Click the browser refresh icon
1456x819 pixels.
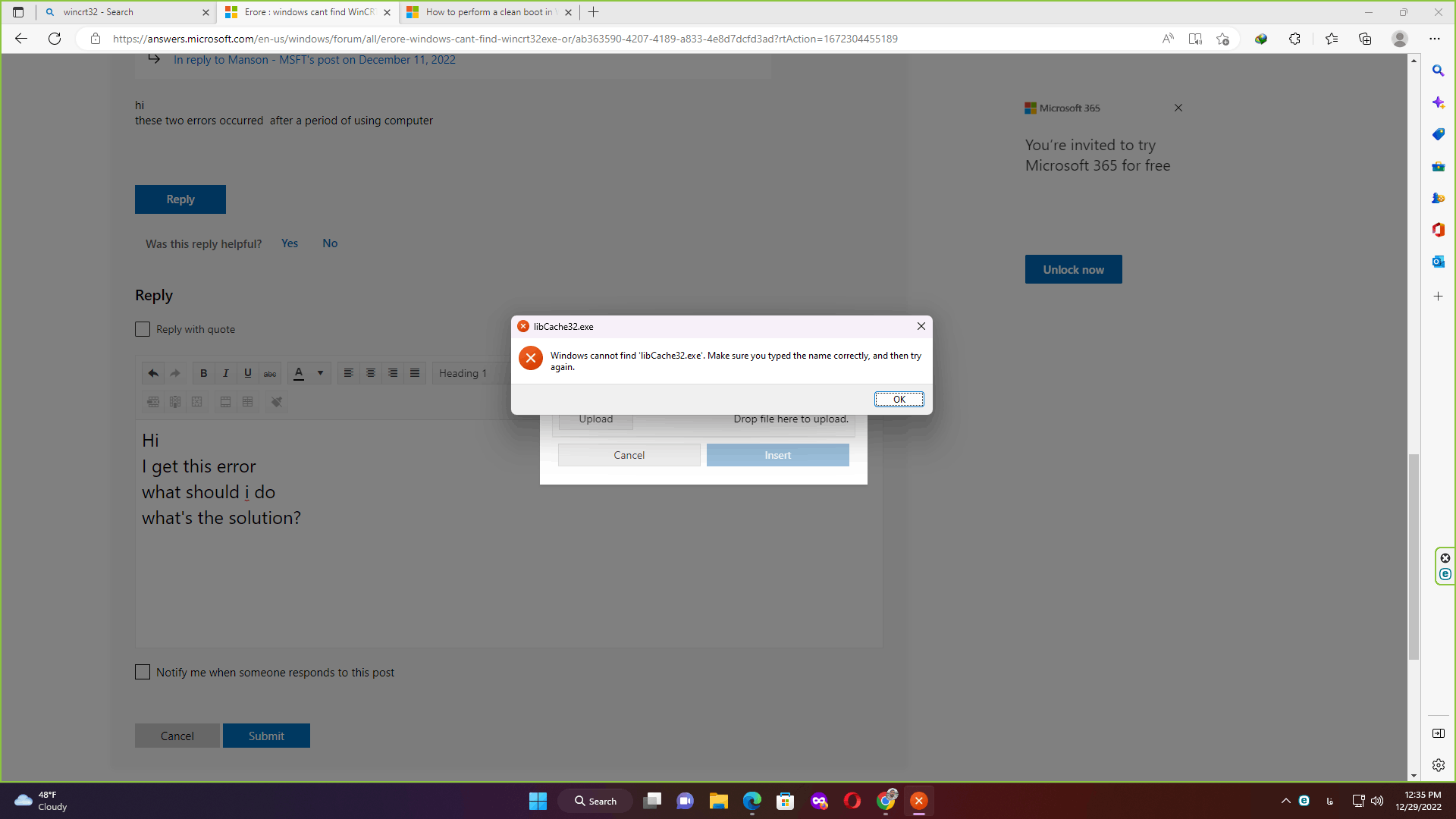point(55,39)
